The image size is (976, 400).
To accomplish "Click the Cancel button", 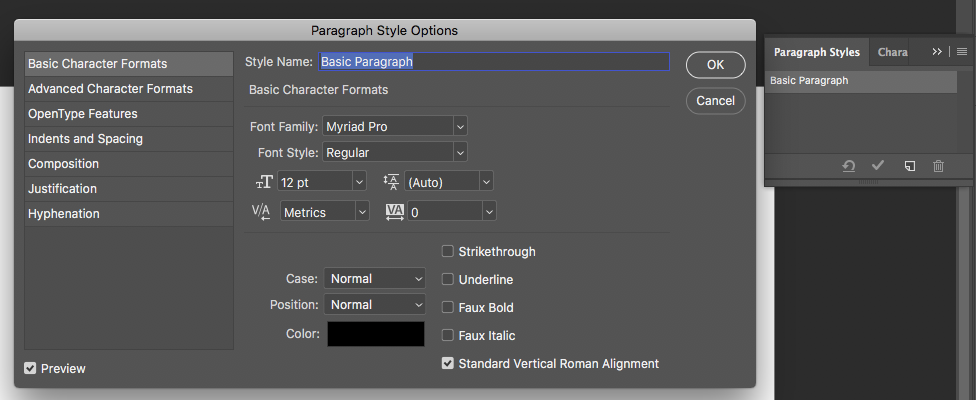I will tap(715, 100).
